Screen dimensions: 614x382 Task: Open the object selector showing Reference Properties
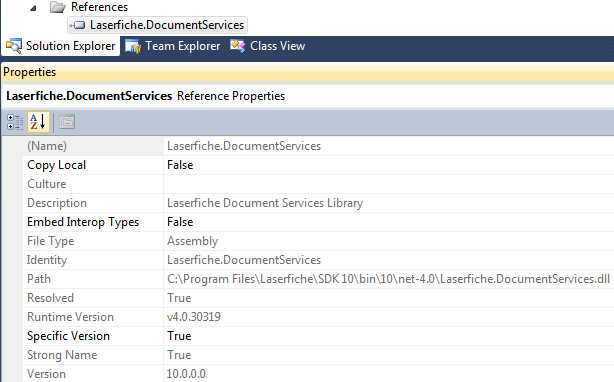[x=308, y=96]
